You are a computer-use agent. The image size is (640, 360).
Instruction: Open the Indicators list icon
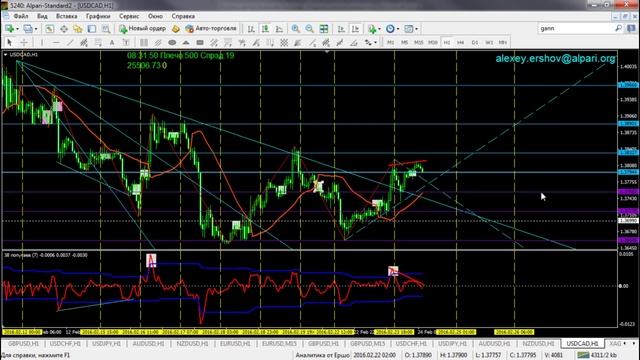pyautogui.click(x=372, y=29)
